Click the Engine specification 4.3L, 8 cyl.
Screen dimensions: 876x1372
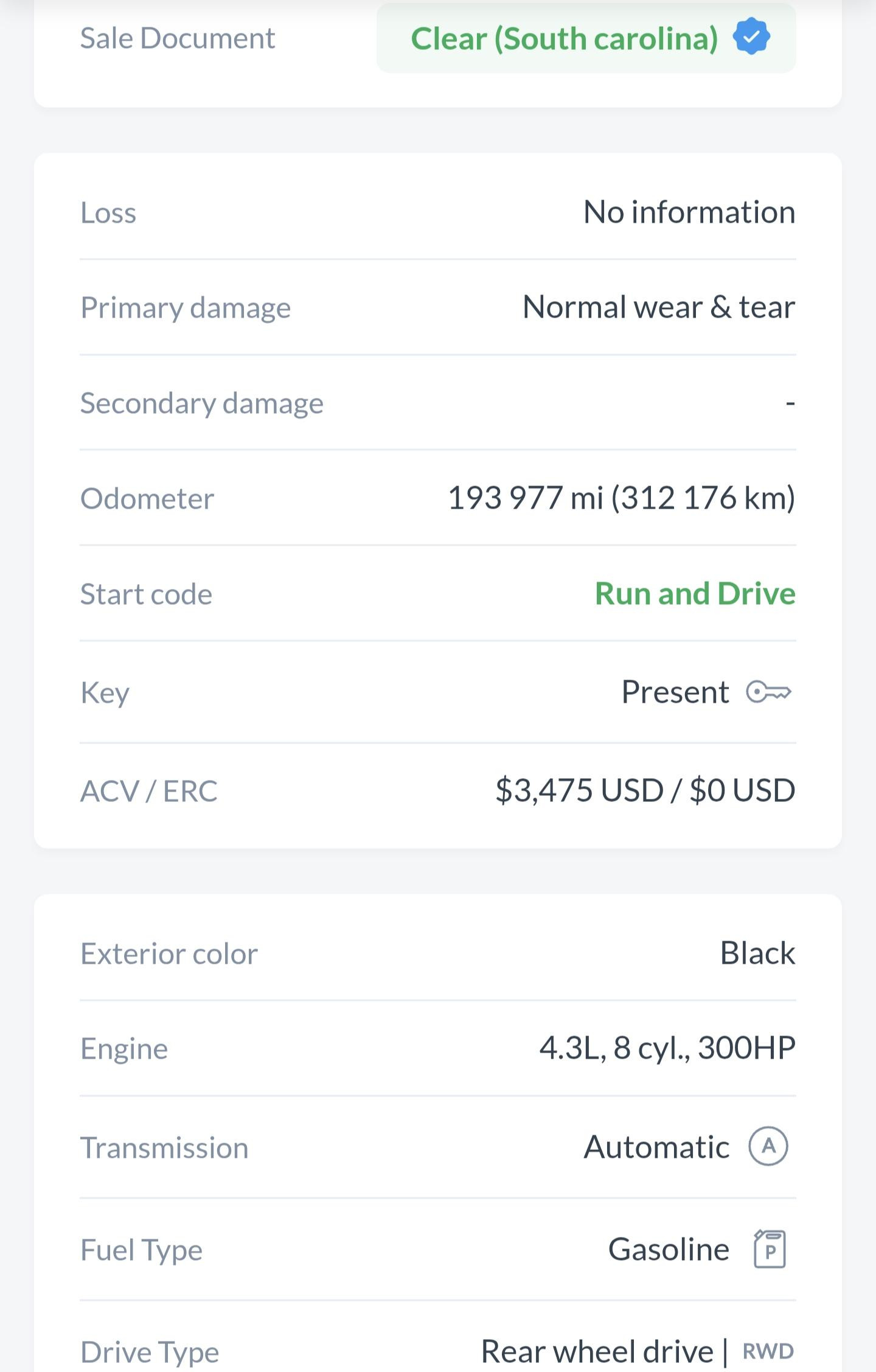(x=667, y=1048)
